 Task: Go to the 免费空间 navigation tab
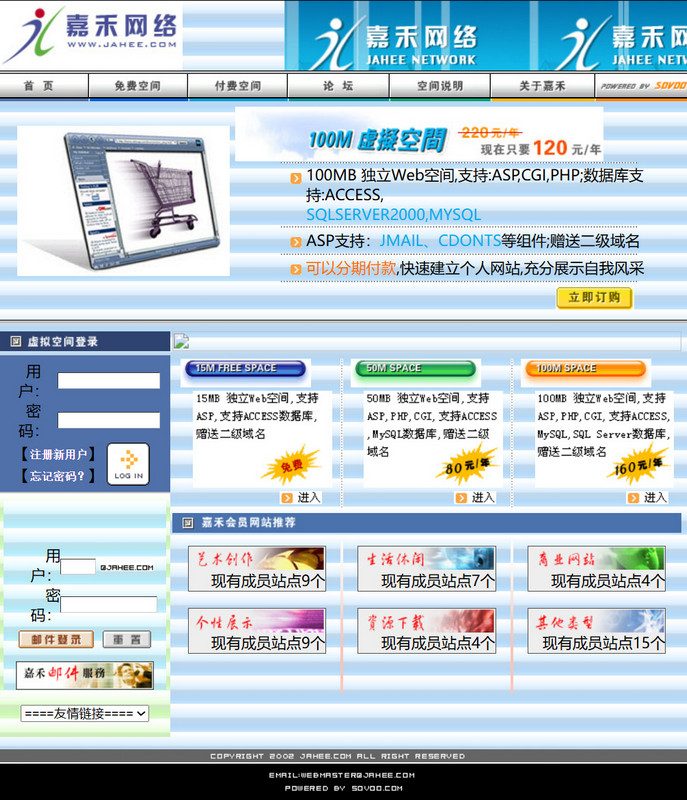coord(137,86)
